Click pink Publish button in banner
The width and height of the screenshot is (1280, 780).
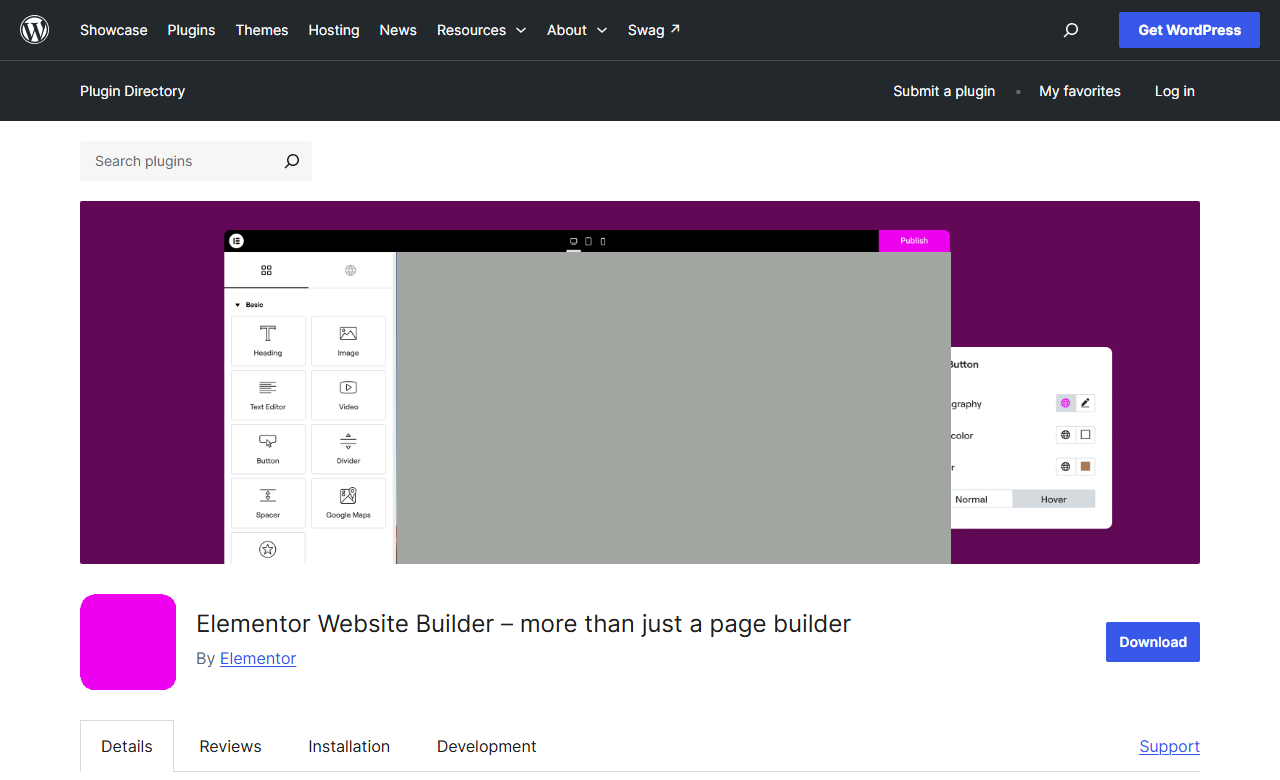tap(914, 241)
